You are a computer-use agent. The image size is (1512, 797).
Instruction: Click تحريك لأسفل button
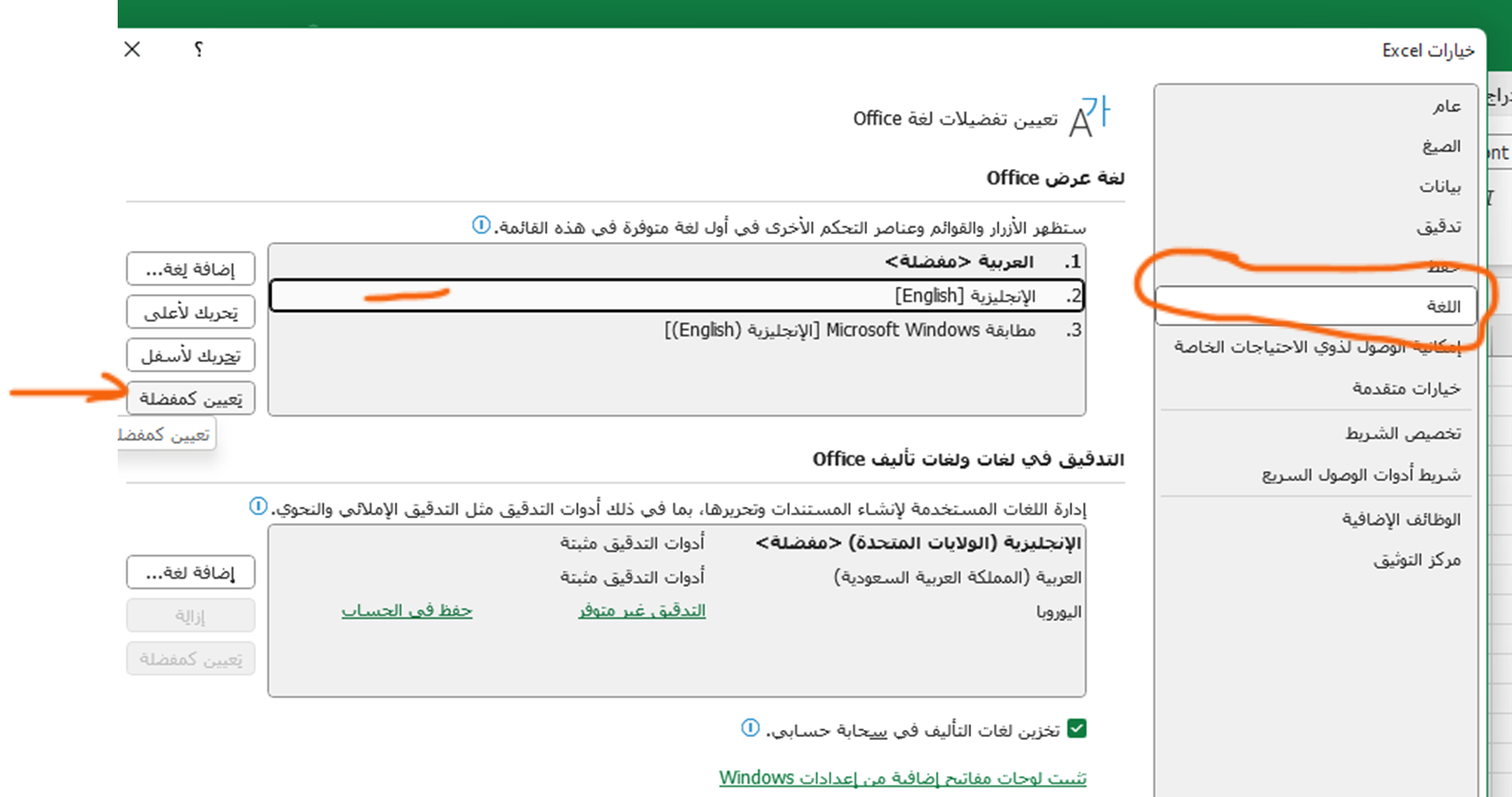[191, 355]
